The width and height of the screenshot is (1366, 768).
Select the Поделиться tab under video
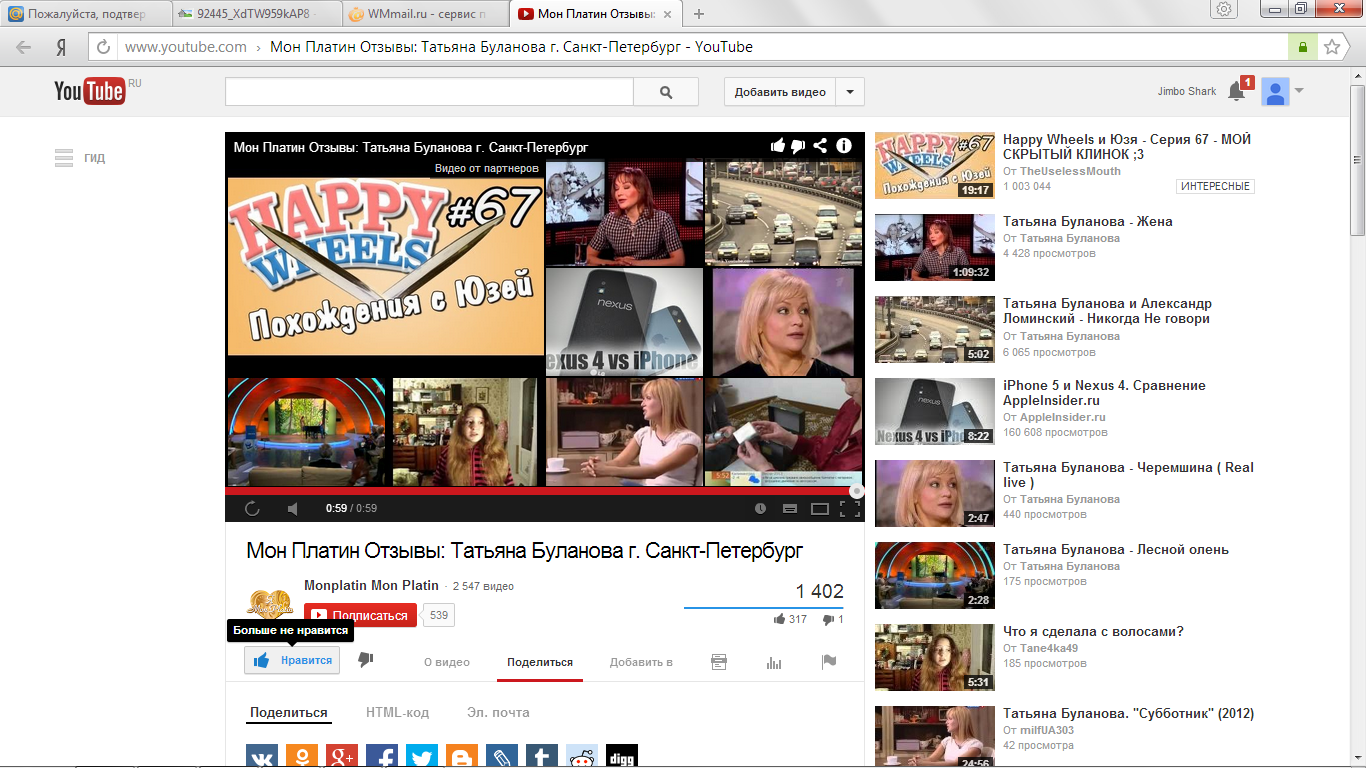(540, 662)
